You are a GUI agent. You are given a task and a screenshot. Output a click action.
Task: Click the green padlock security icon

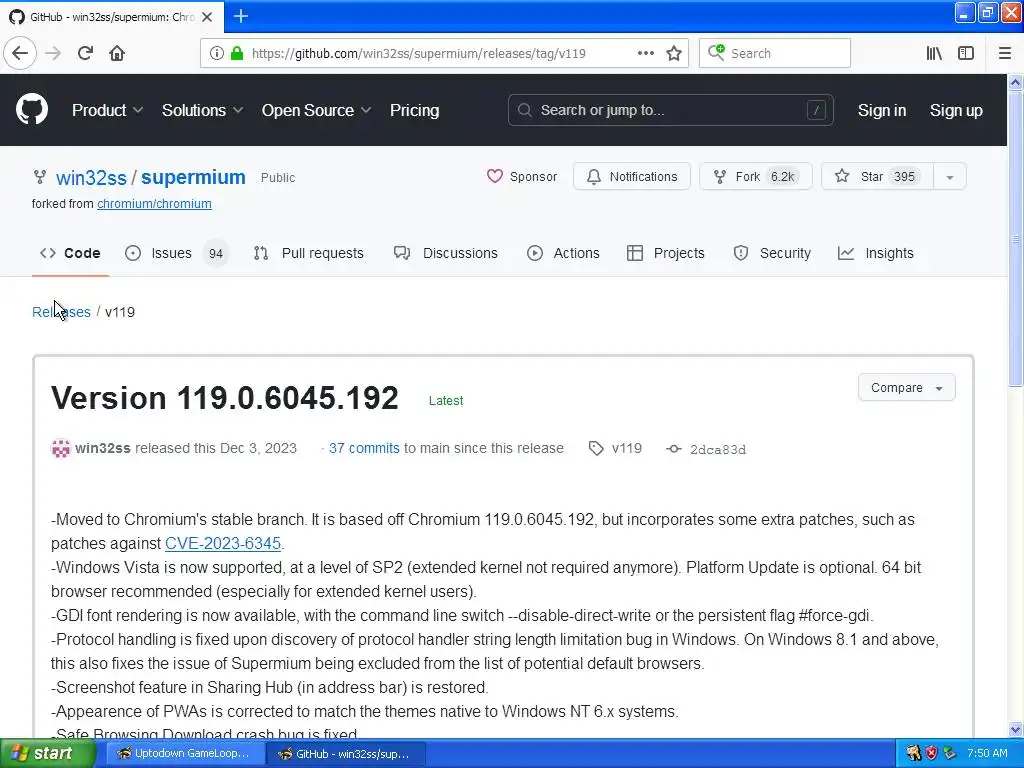(236, 53)
